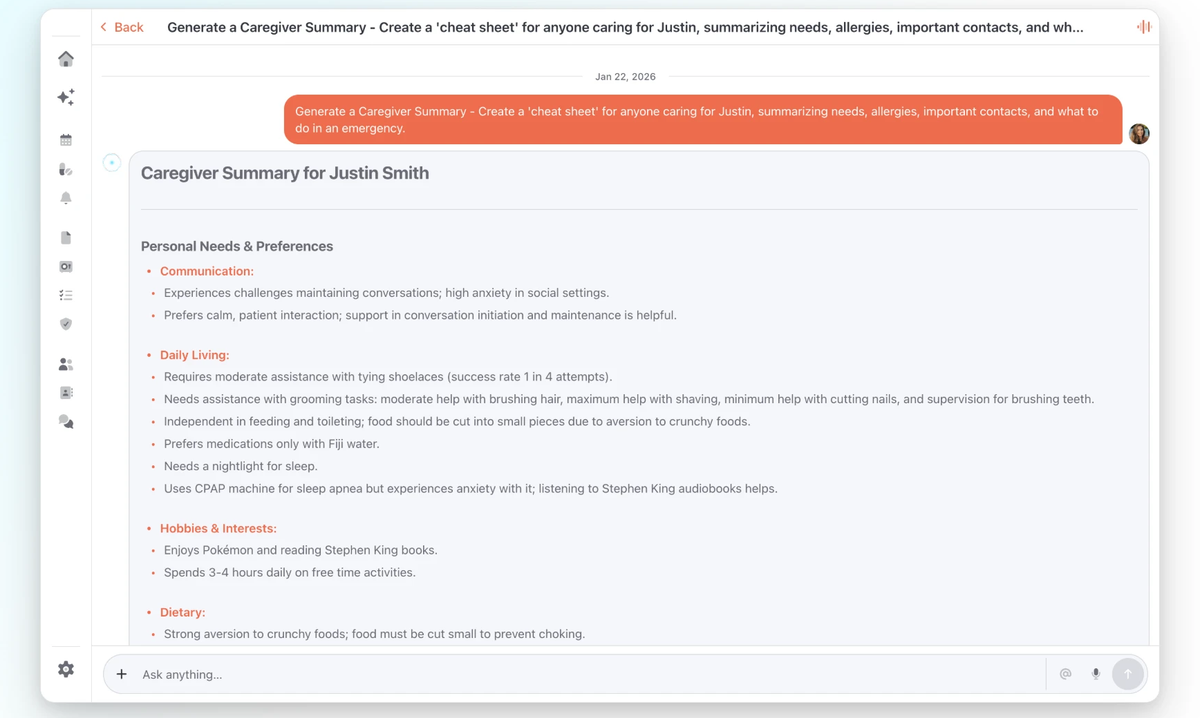Viewport: 1200px width, 718px height.
Task: Click the conversation title at top
Action: tap(625, 27)
